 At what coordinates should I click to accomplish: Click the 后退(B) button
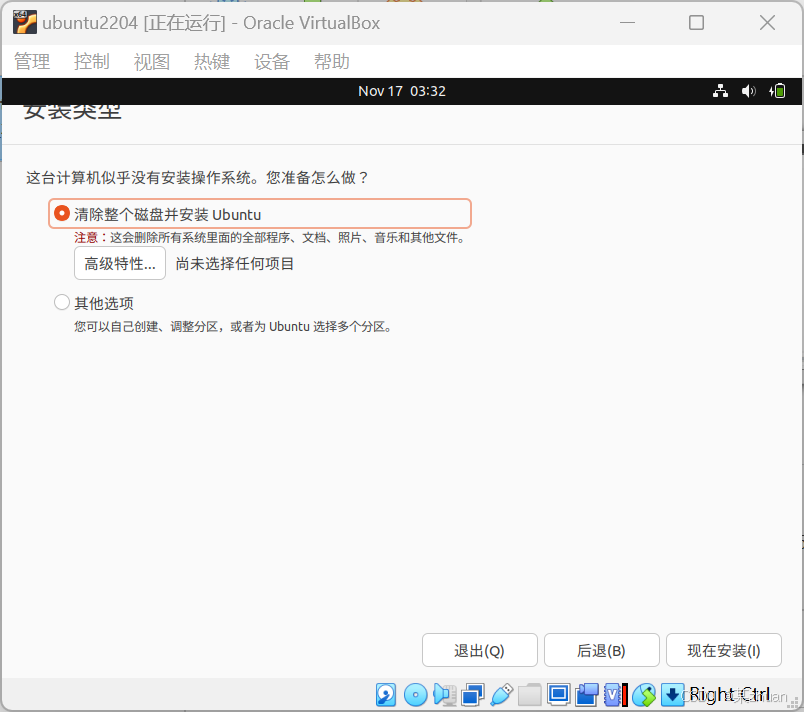(601, 650)
